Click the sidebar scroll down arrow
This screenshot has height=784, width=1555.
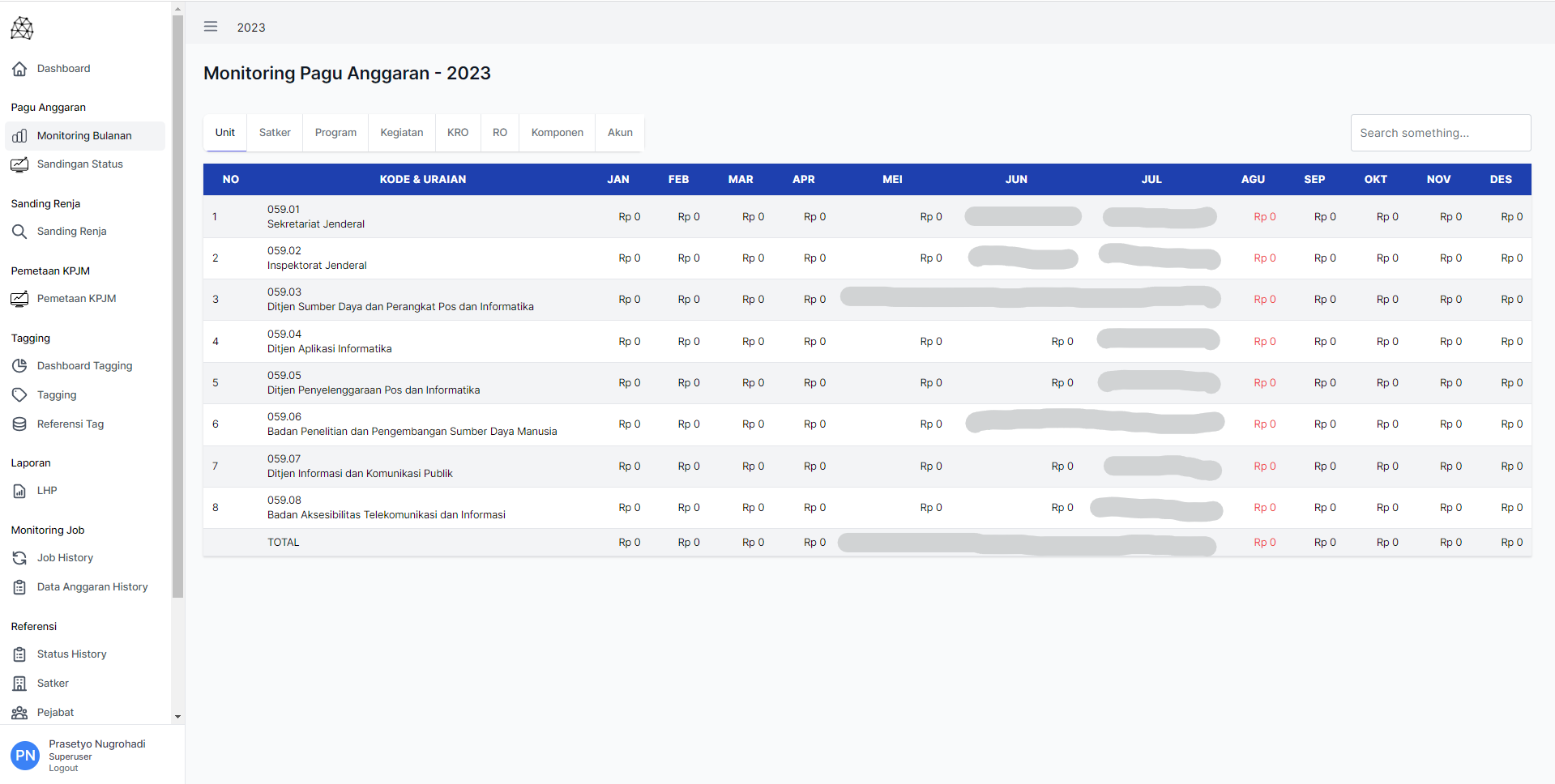(x=178, y=717)
